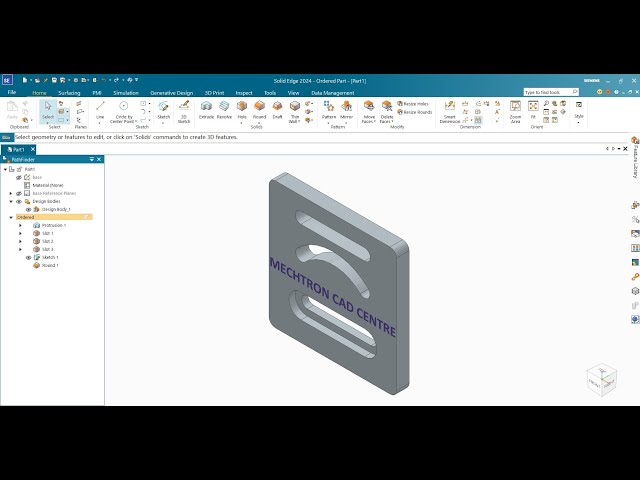
Task: Toggle visibility of Sketch 1
Action: pos(29,258)
